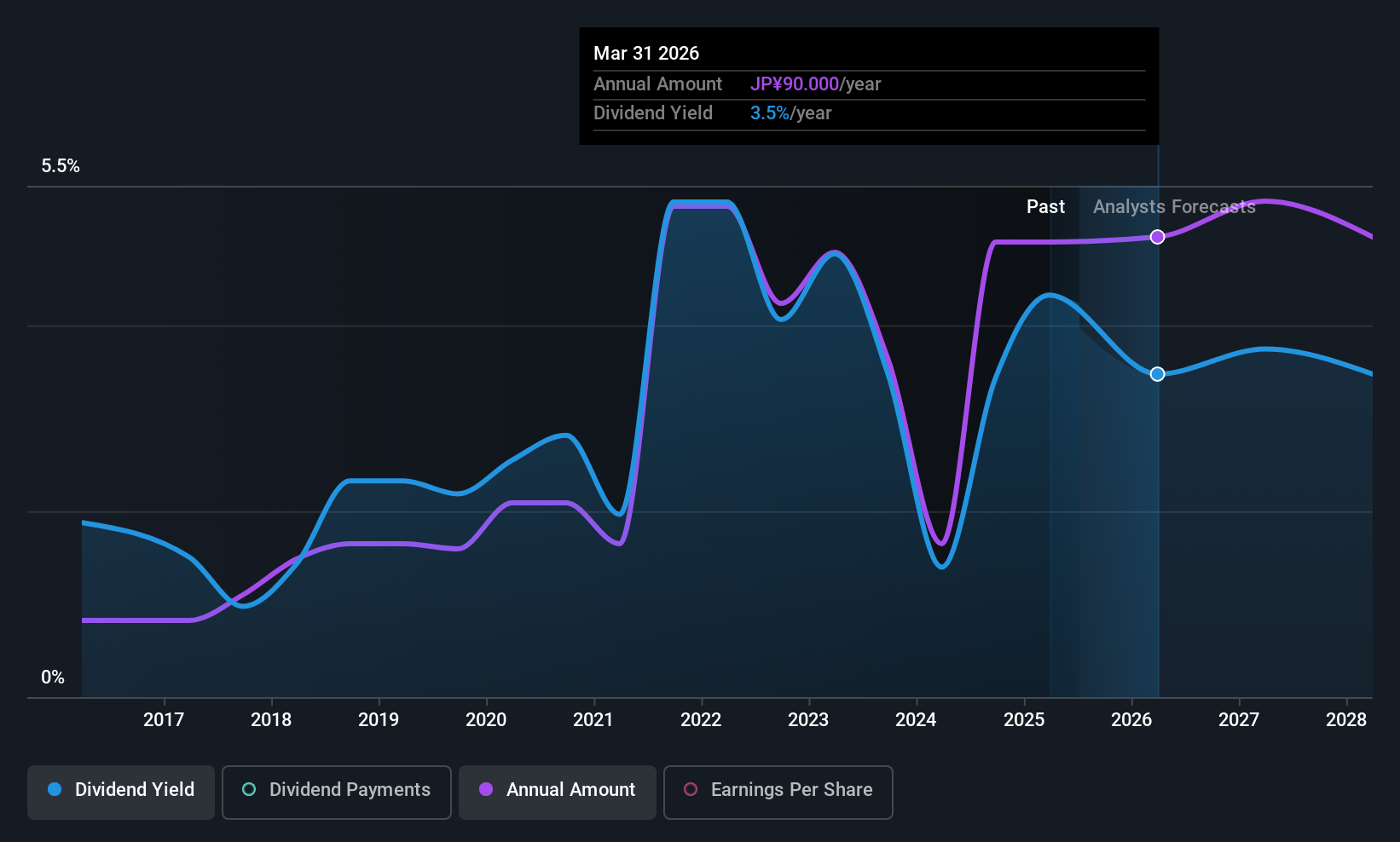Click the 5.5% y-axis label

(x=61, y=166)
